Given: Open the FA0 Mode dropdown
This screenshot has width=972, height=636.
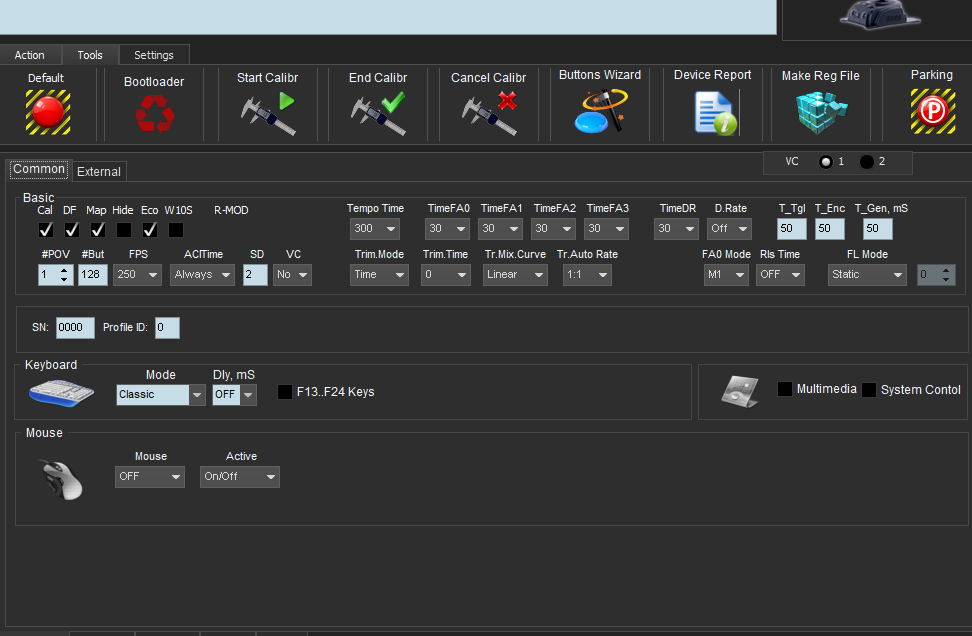Looking at the screenshot, I should point(727,275).
